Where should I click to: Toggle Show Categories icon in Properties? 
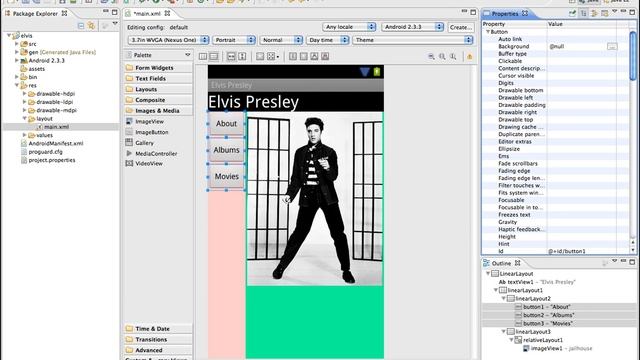click(x=584, y=13)
